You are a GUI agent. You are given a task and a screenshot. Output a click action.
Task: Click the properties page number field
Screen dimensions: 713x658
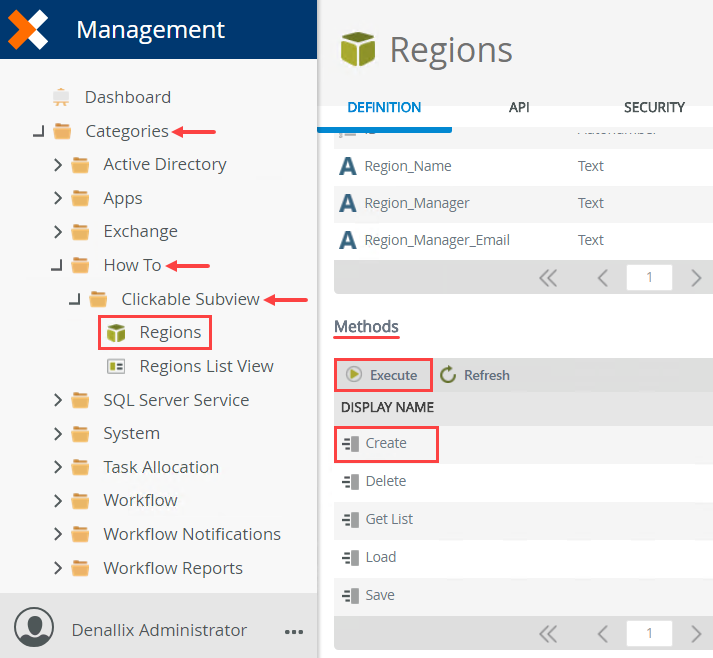click(649, 278)
